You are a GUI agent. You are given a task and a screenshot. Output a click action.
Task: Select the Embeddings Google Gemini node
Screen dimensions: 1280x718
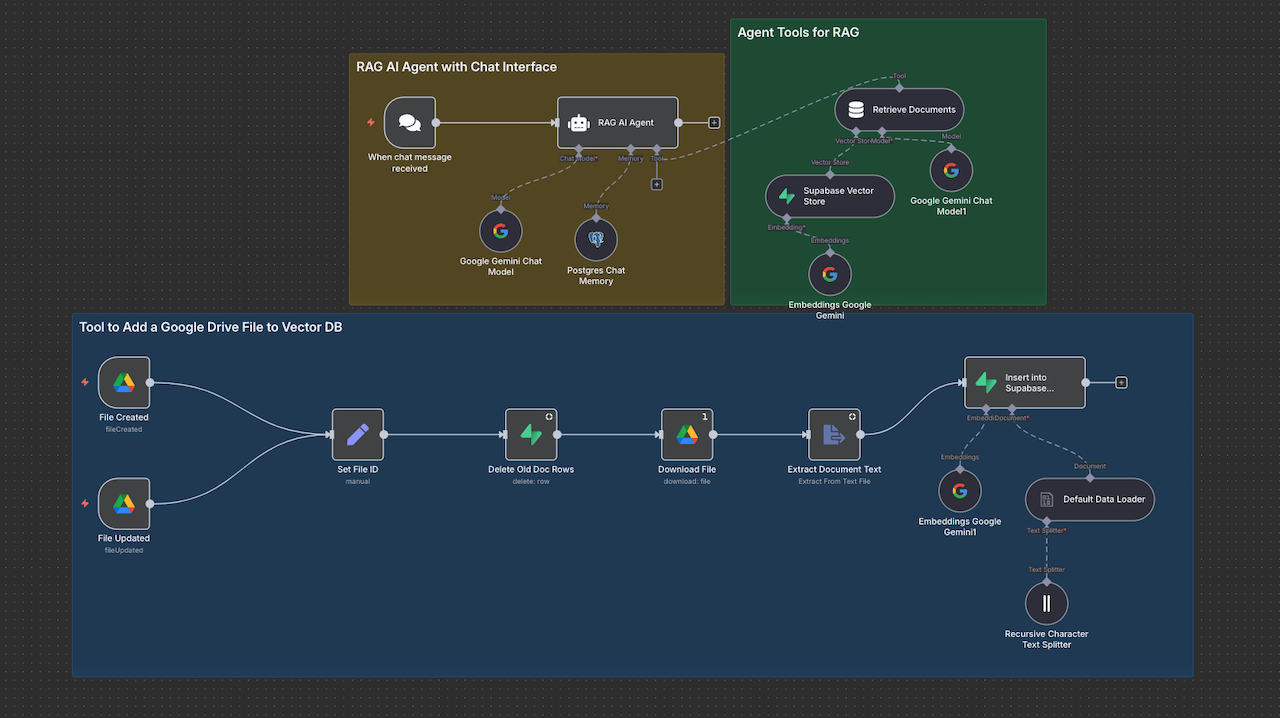pos(829,272)
